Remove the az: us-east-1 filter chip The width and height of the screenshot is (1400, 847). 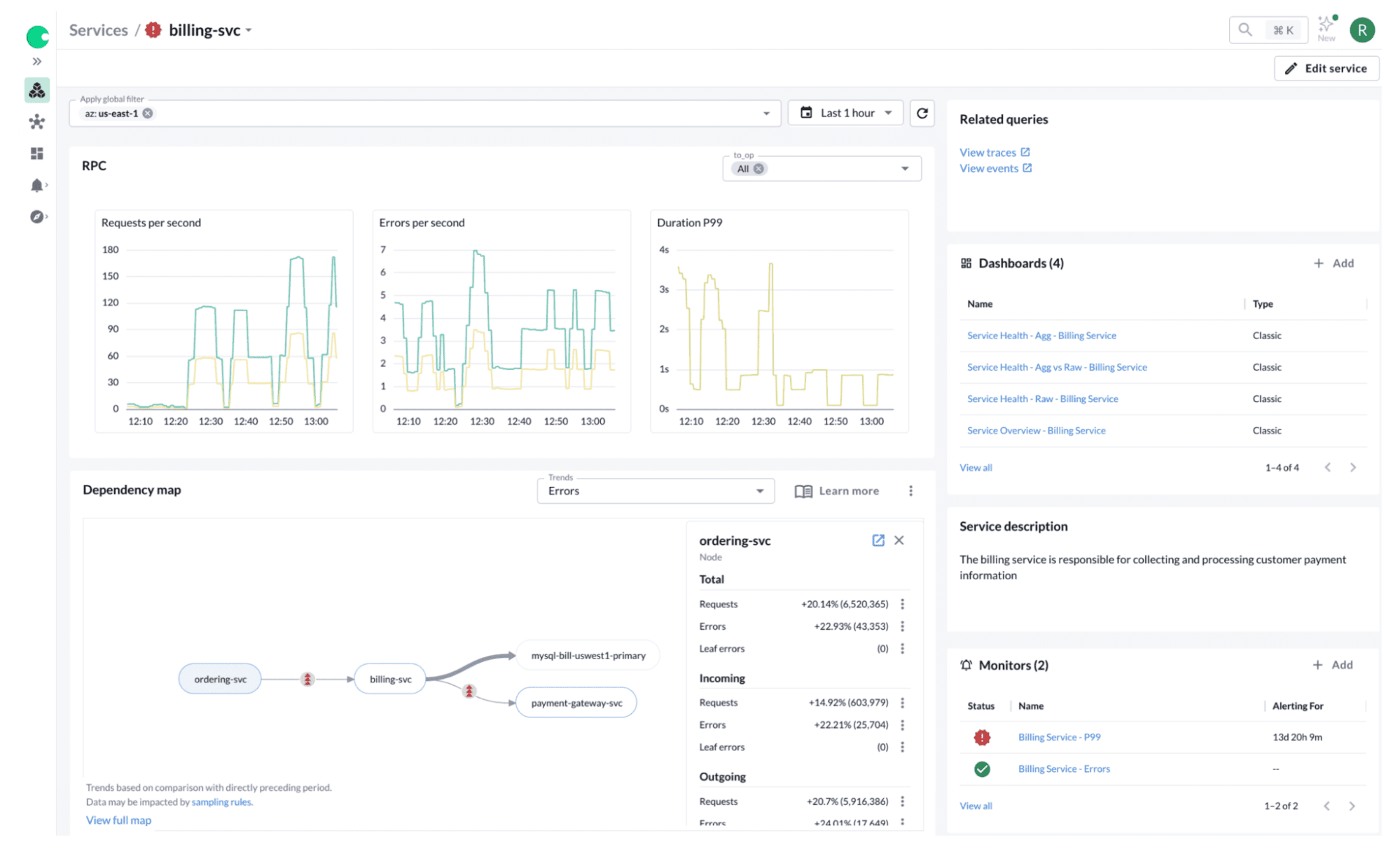pyautogui.click(x=147, y=113)
